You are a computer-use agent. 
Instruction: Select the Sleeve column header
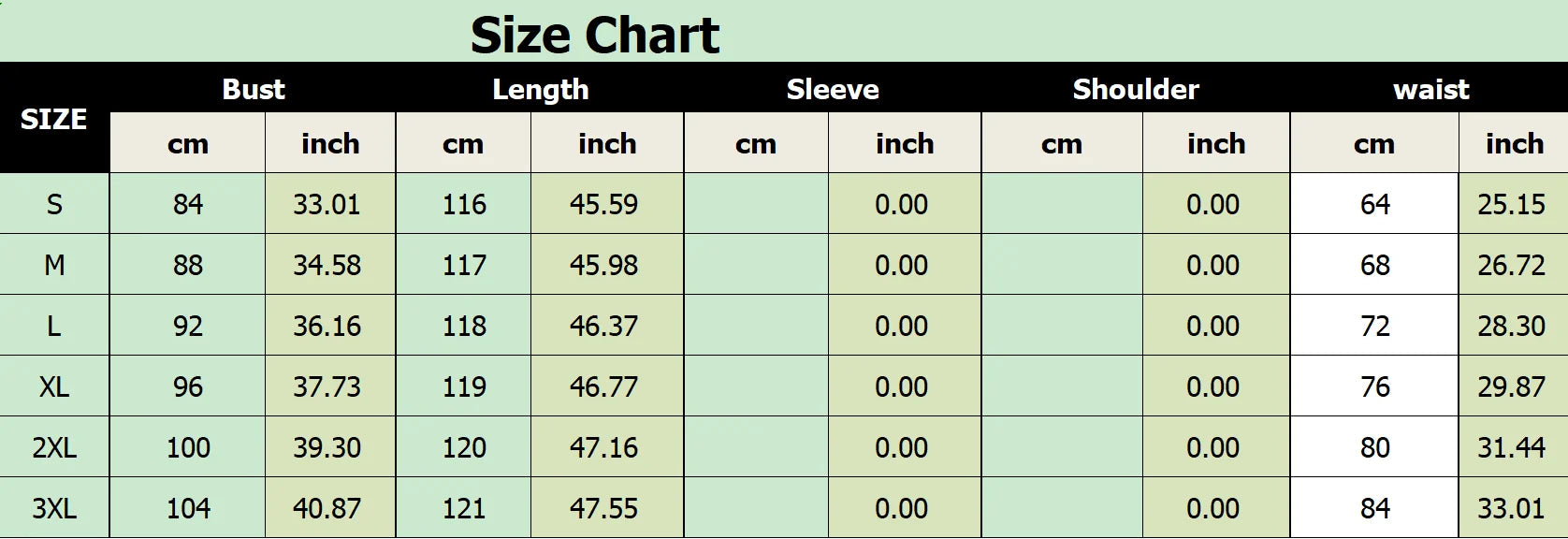click(833, 90)
